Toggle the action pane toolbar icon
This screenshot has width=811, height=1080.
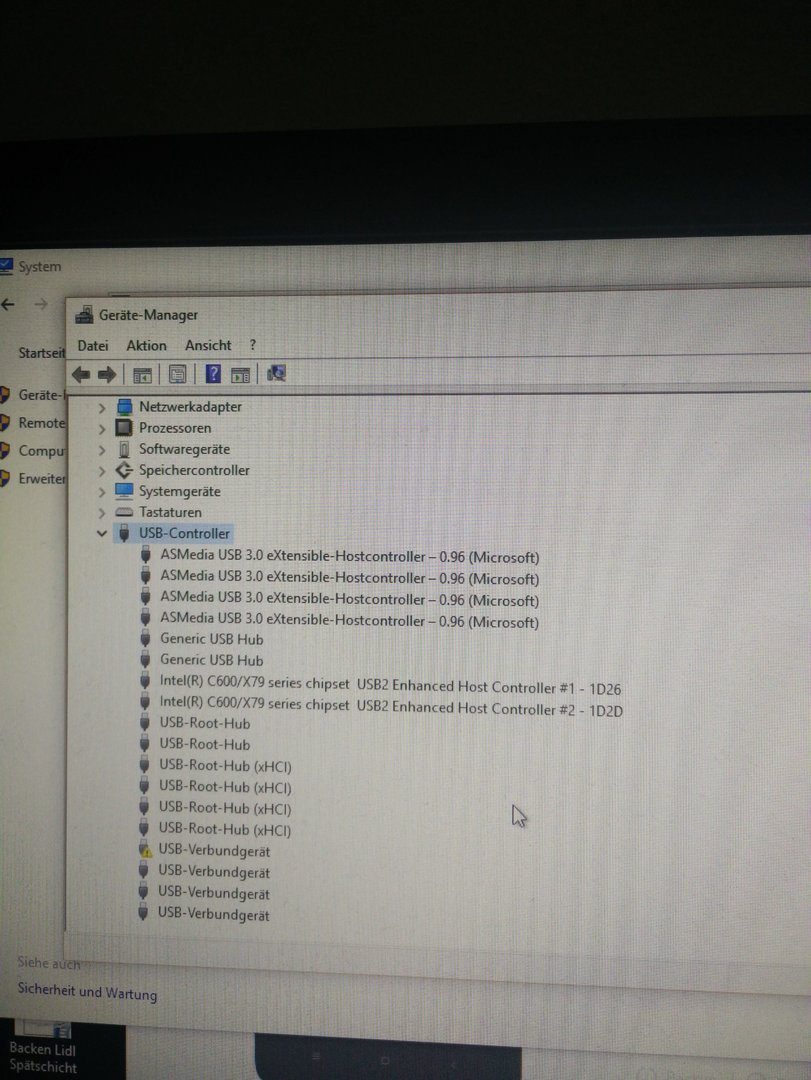[240, 375]
